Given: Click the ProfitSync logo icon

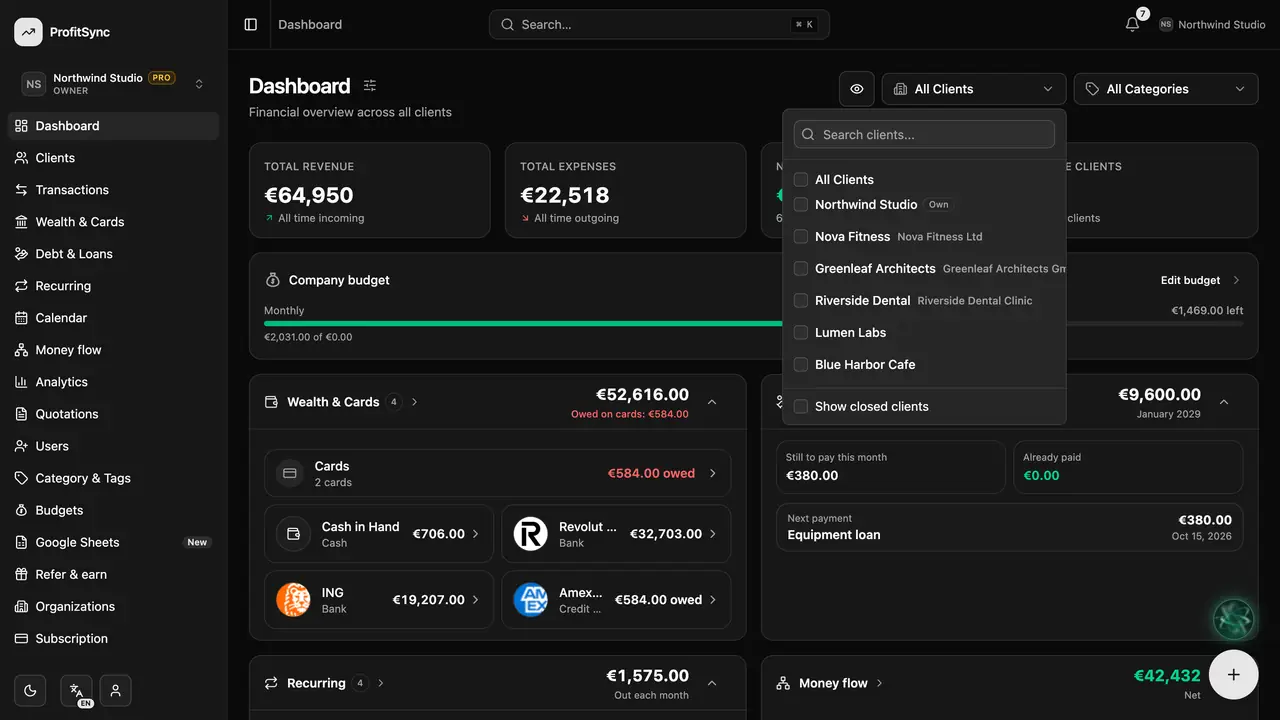Looking at the screenshot, I should [28, 32].
